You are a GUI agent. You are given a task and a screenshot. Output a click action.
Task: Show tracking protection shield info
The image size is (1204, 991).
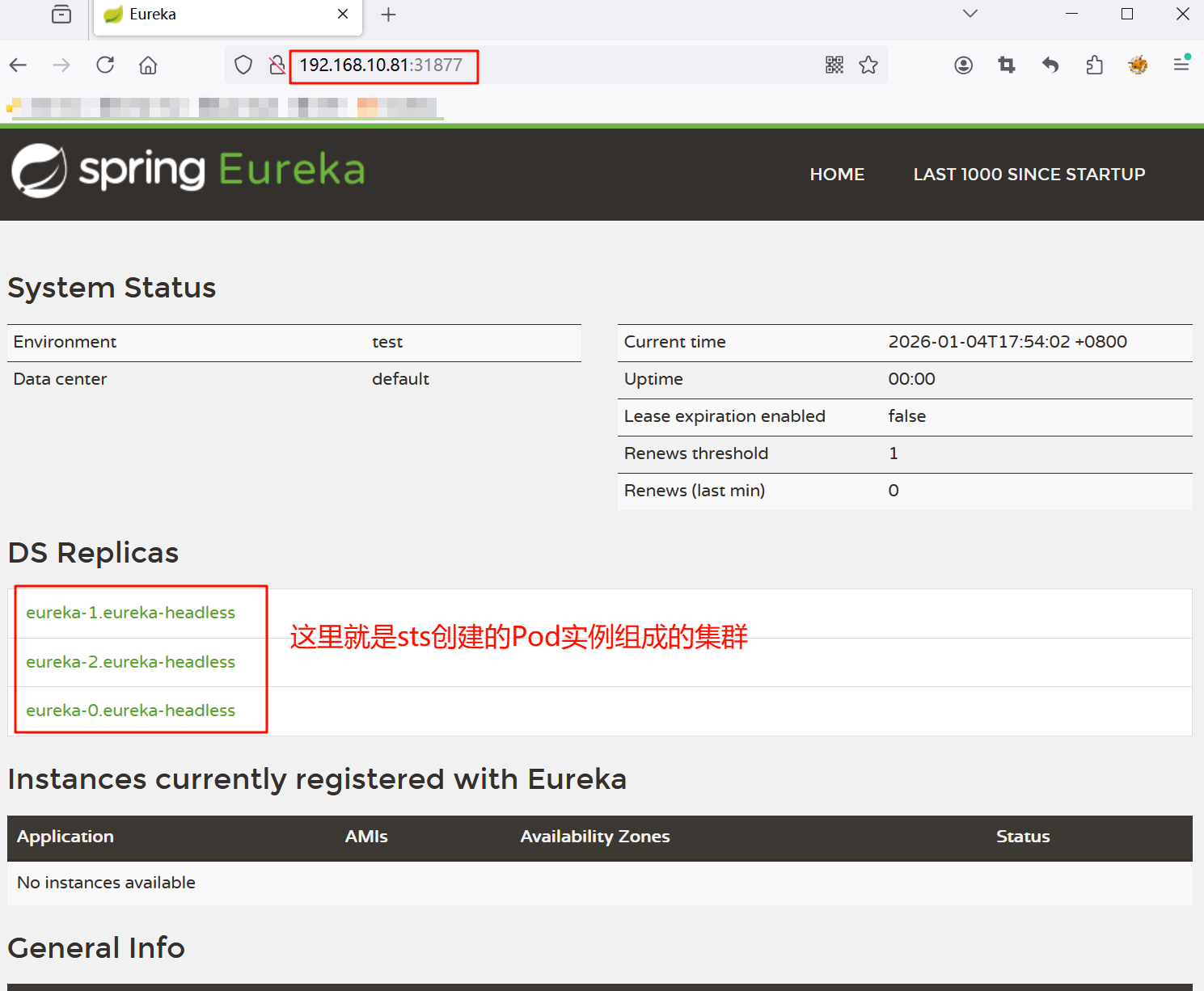click(243, 65)
